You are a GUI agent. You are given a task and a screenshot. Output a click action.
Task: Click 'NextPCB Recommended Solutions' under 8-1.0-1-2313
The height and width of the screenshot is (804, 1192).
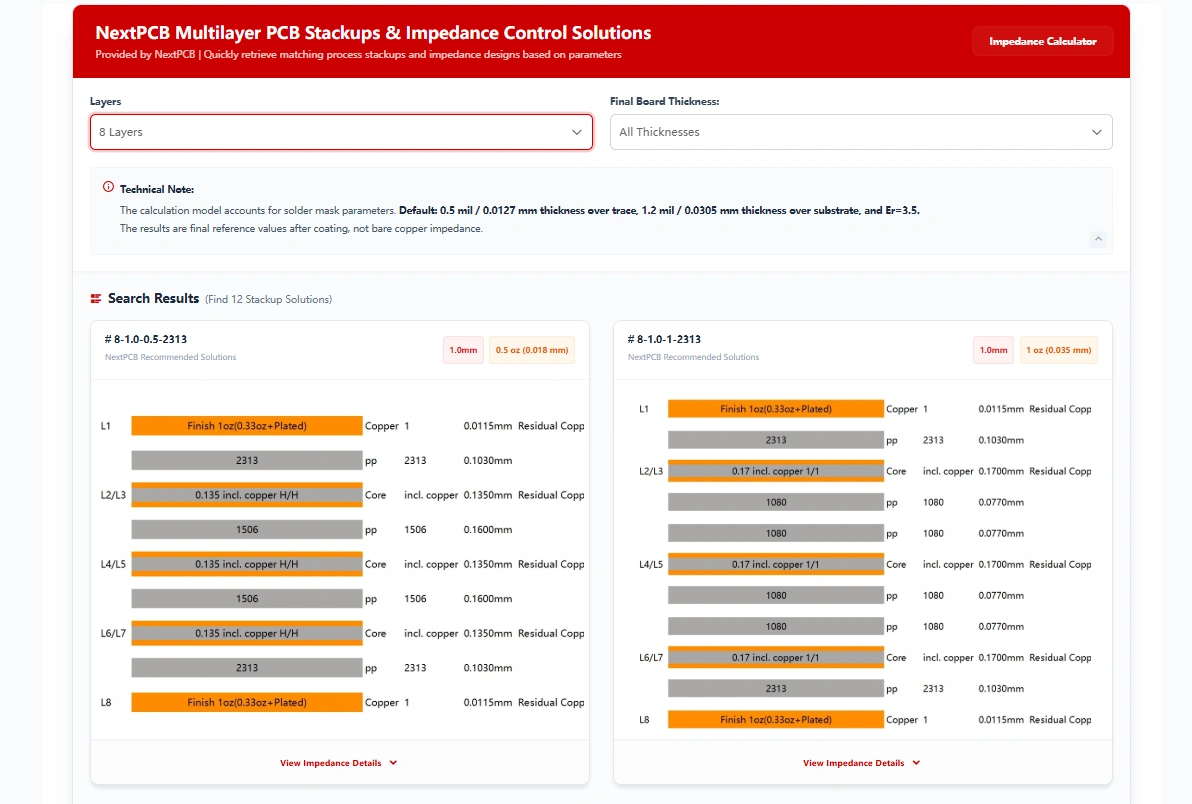pos(693,357)
